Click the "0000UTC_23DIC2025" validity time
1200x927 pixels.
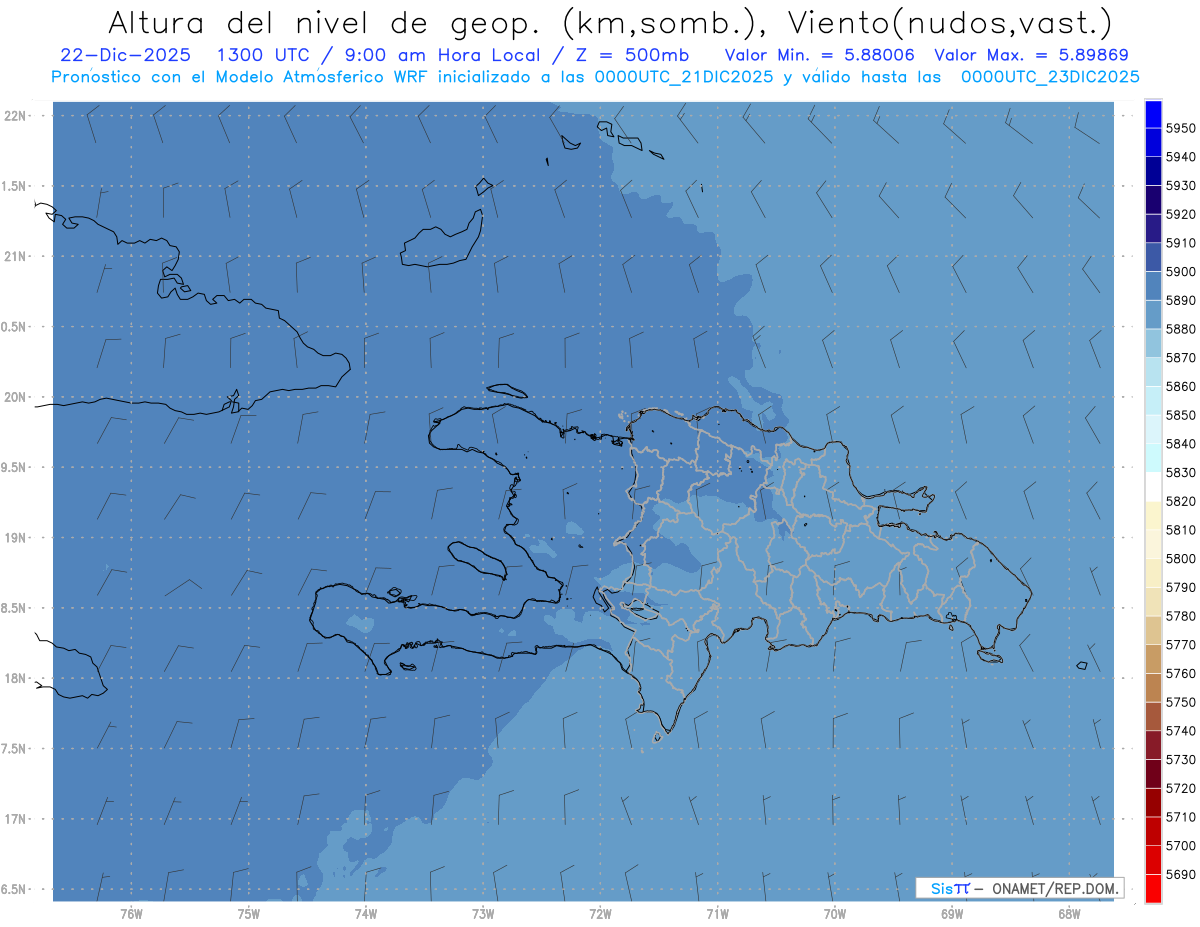pos(1049,77)
